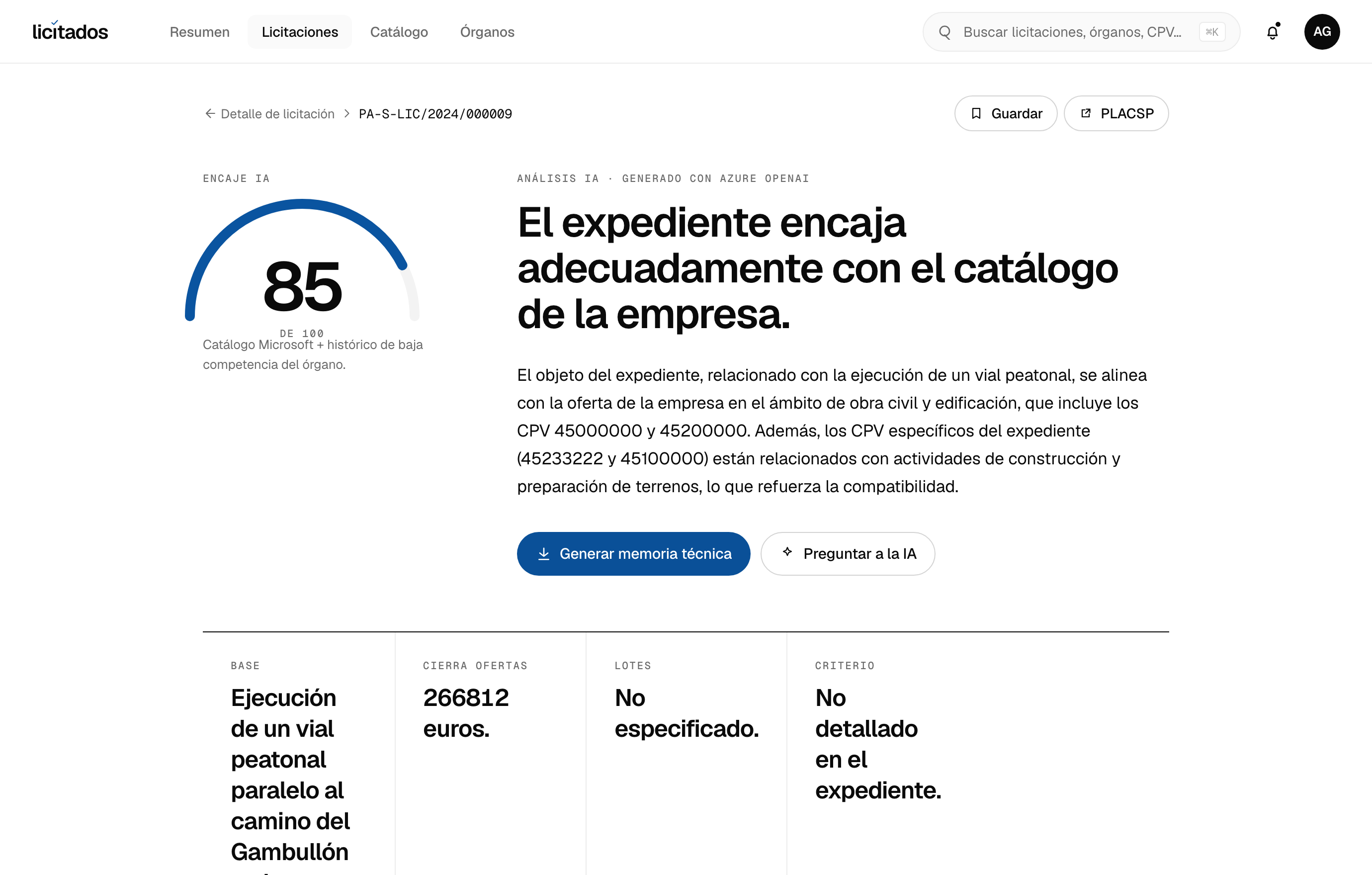Click the CRITERIO label
Viewport: 1372px width, 875px height.
tap(845, 665)
